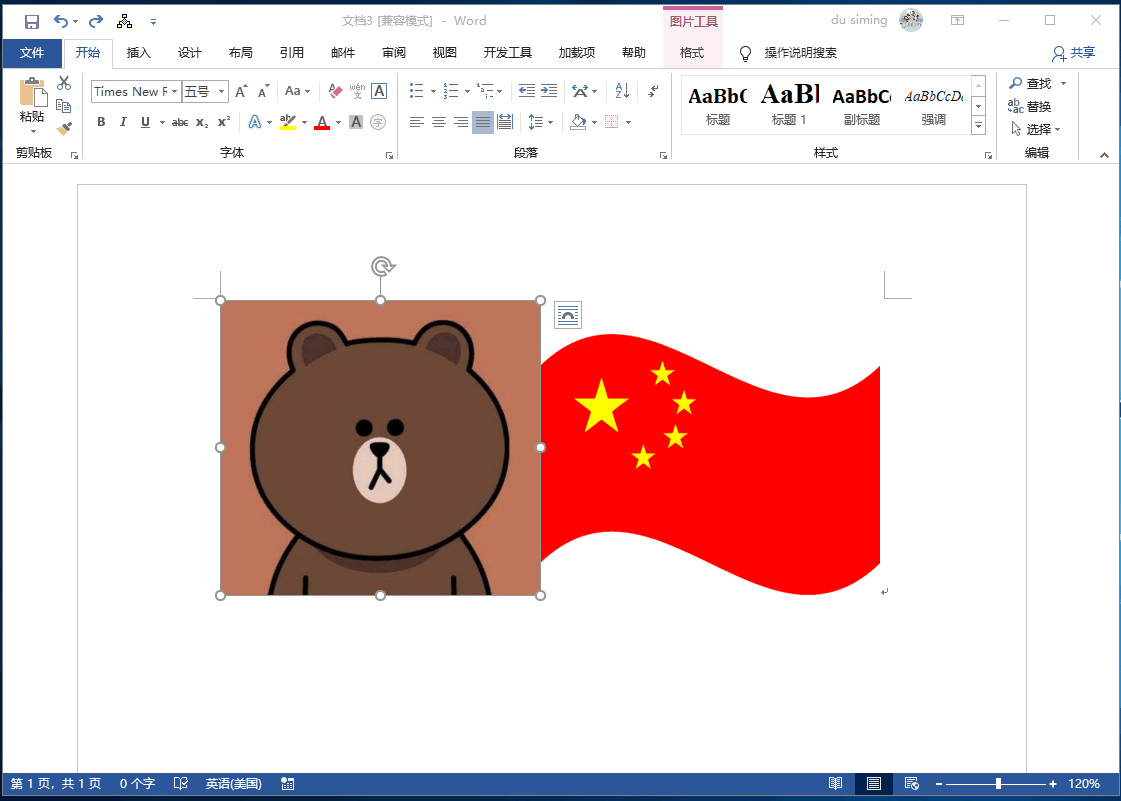Click in the 操作说明搜索 search box
This screenshot has height=801, width=1121.
pyautogui.click(x=801, y=53)
